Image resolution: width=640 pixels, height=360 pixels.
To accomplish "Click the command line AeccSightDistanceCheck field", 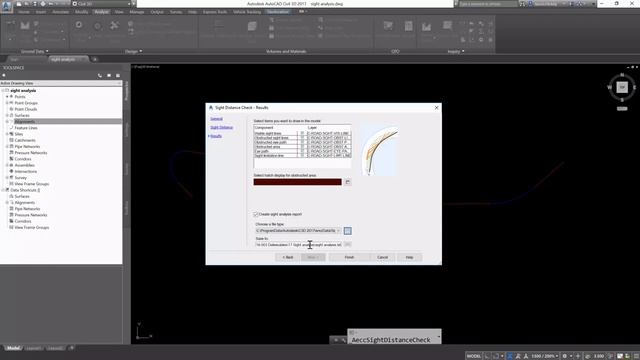I will tap(391, 340).
